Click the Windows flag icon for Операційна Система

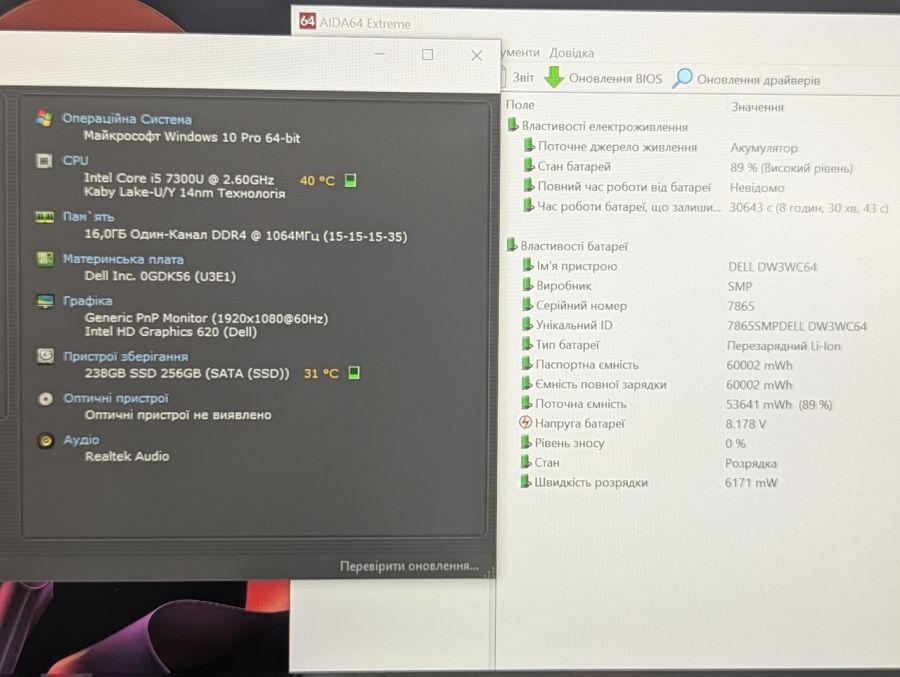pos(44,118)
